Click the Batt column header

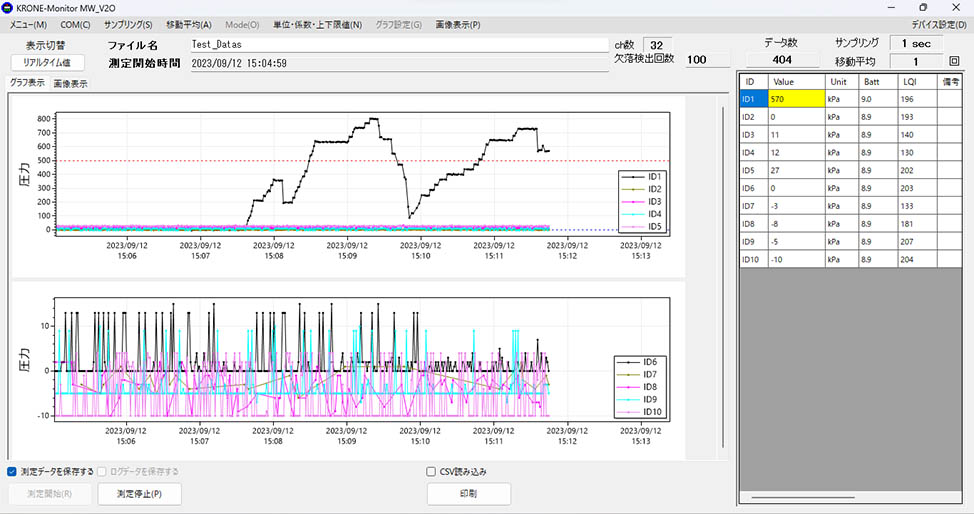point(878,82)
